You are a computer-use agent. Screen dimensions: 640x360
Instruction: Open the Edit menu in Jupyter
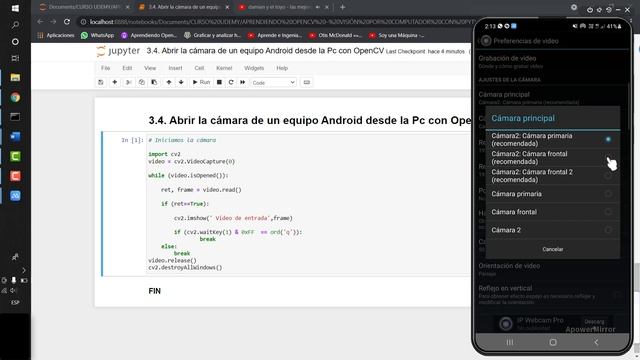[127, 68]
